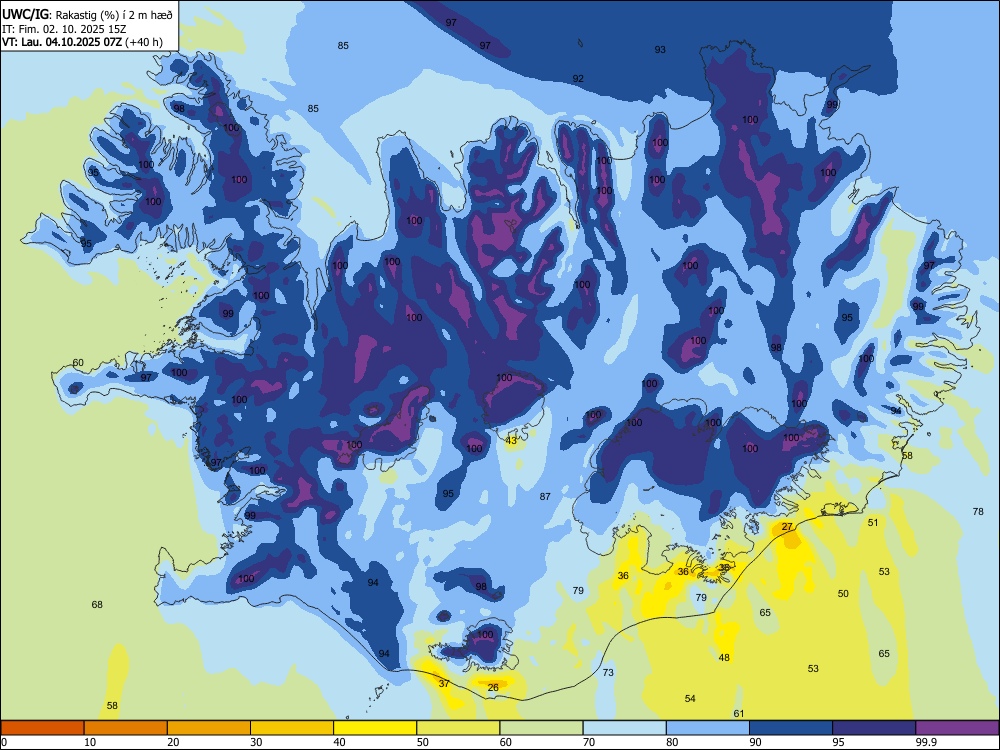
Task: Click the '10' legend tick label
Action: tap(90, 742)
